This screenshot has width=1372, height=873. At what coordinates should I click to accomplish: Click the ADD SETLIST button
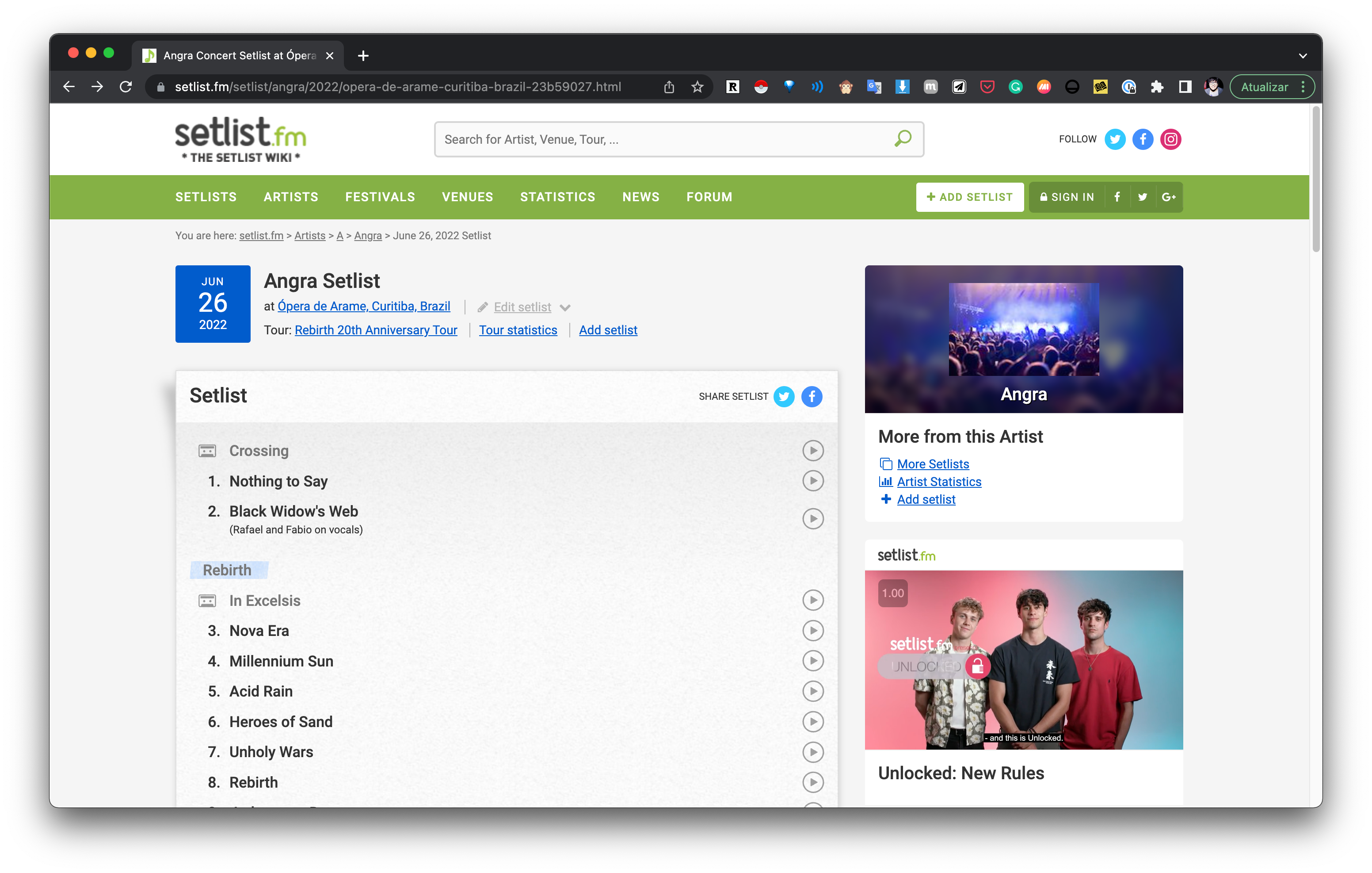pos(969,197)
